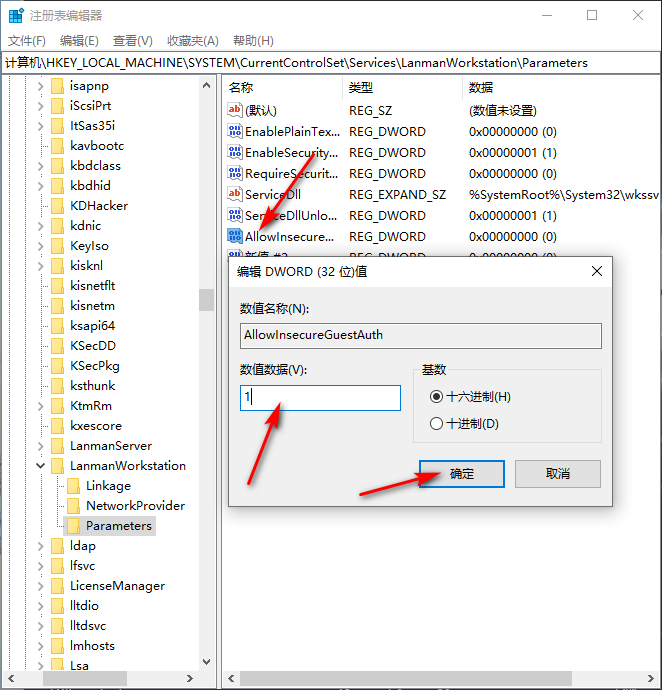The height and width of the screenshot is (690, 662).
Task: Click the Registry Editor icon in title bar
Action: click(15, 16)
